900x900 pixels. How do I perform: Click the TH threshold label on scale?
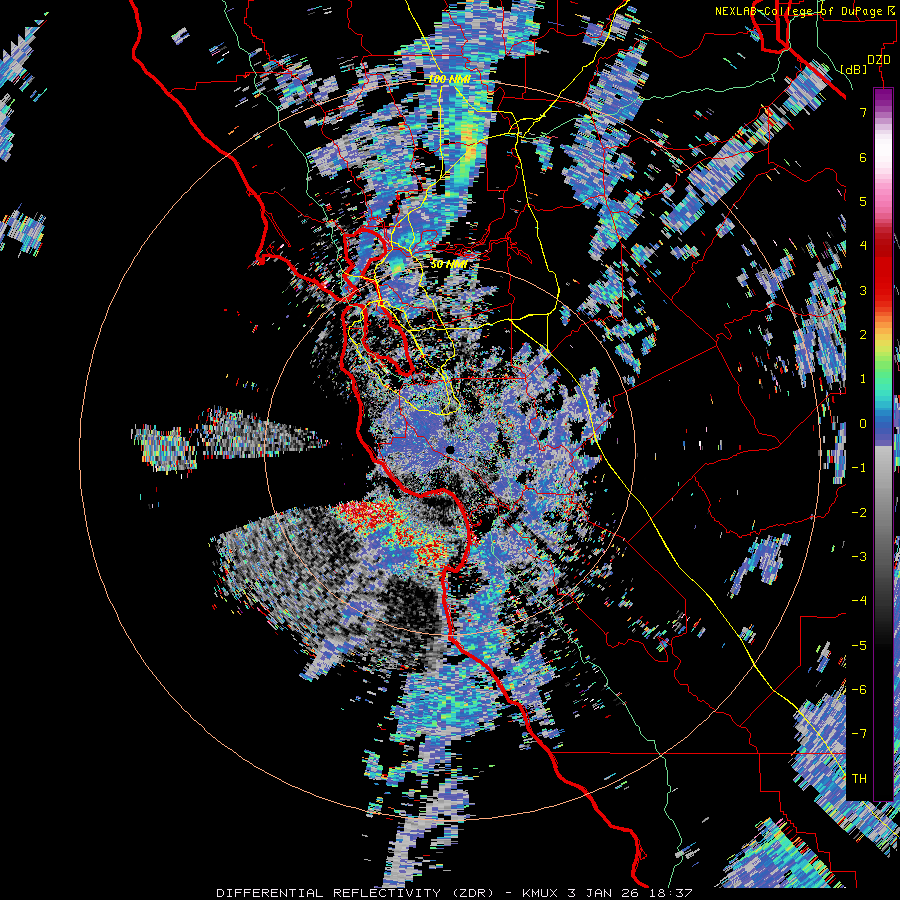click(859, 778)
